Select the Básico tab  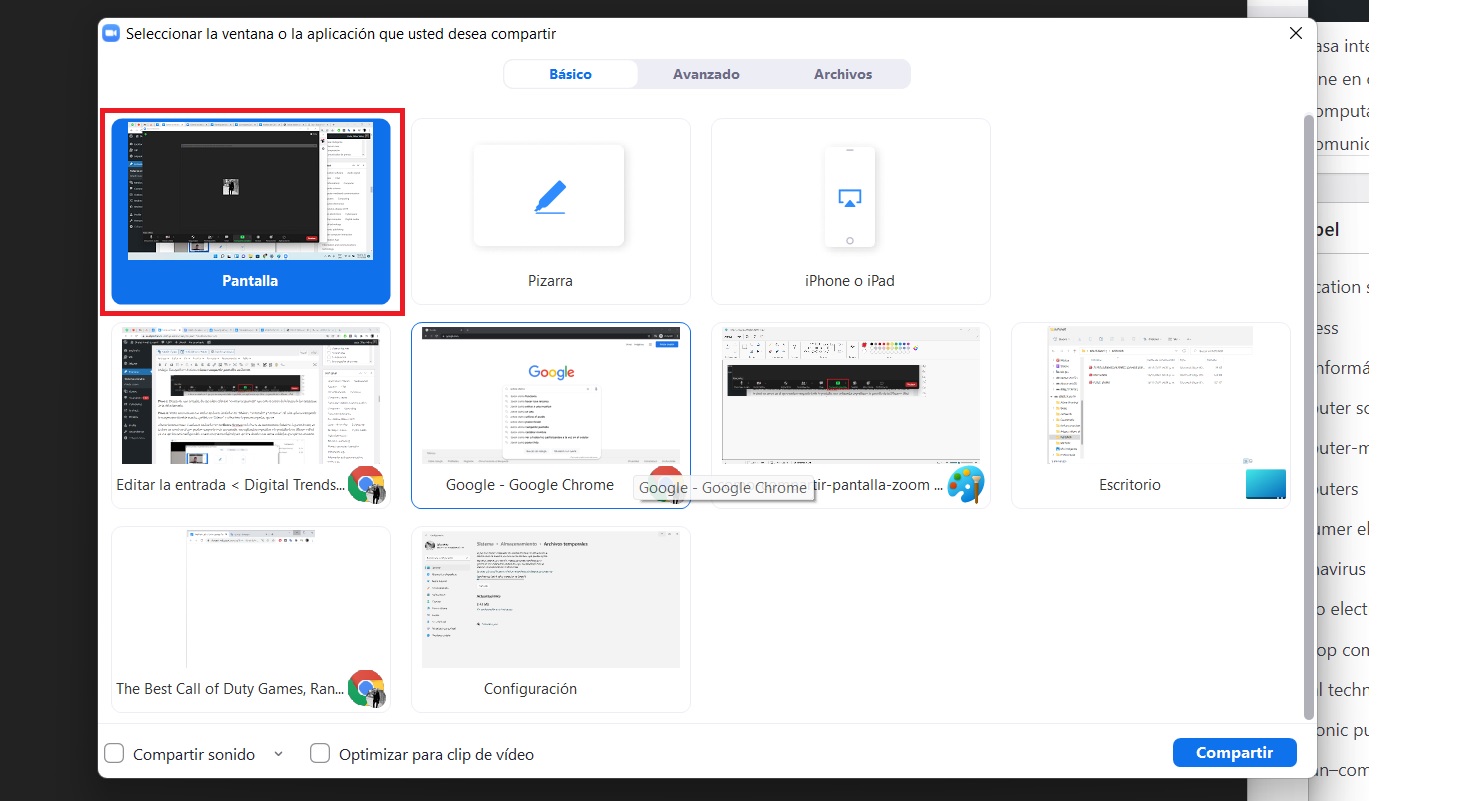[571, 73]
